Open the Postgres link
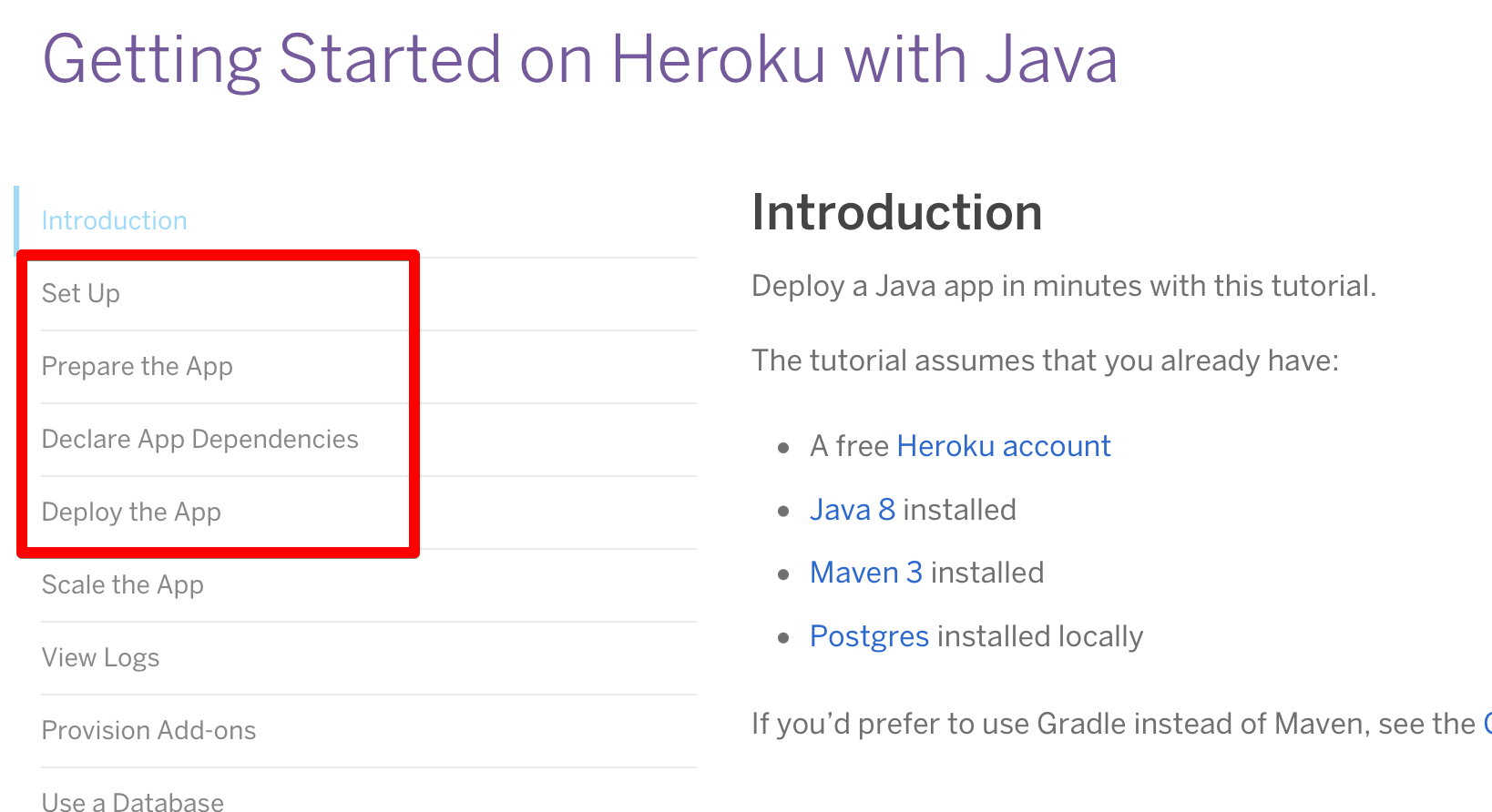Screen dimensions: 1492x812 [870, 636]
